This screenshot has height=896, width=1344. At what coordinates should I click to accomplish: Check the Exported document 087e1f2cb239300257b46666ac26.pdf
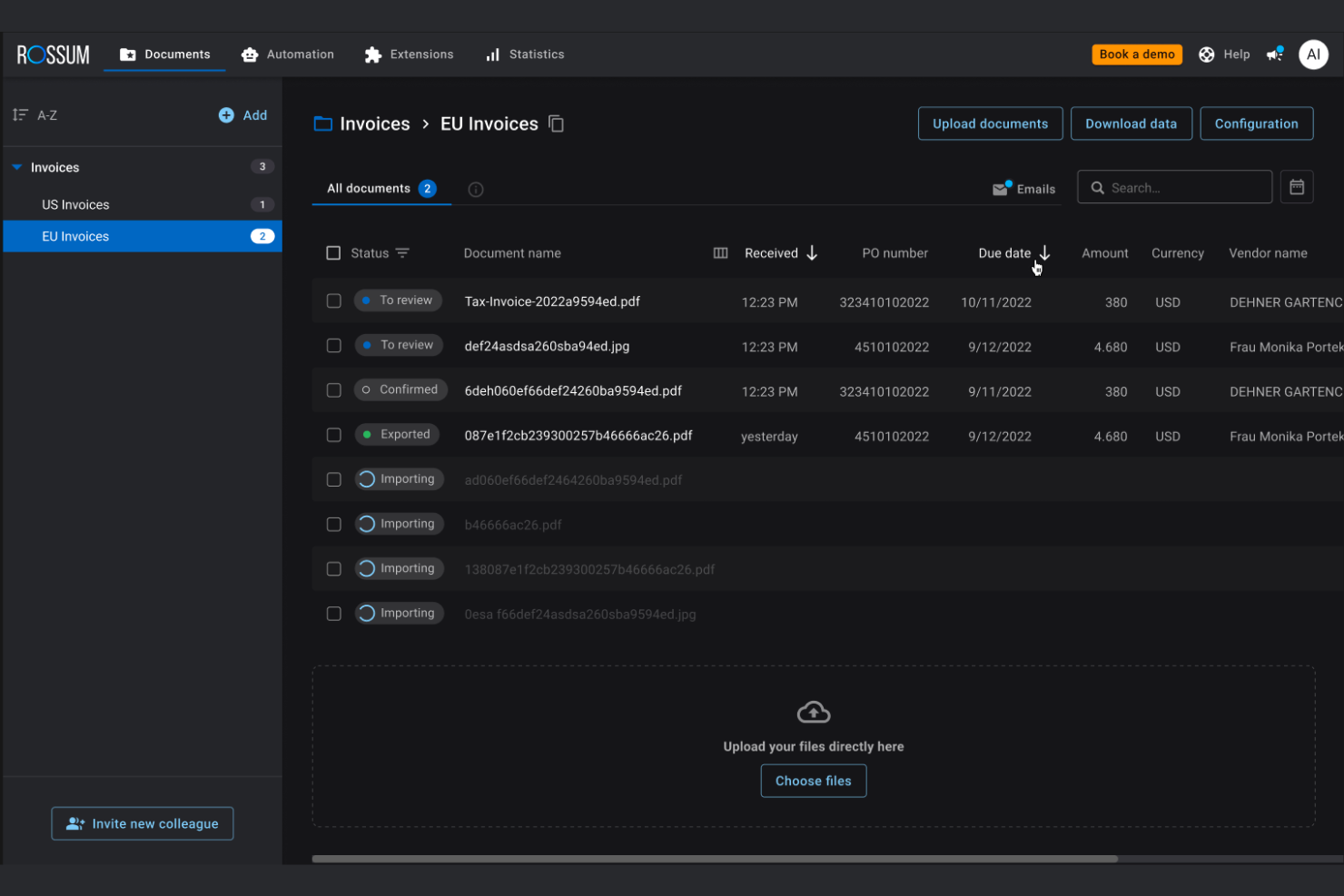[333, 435]
